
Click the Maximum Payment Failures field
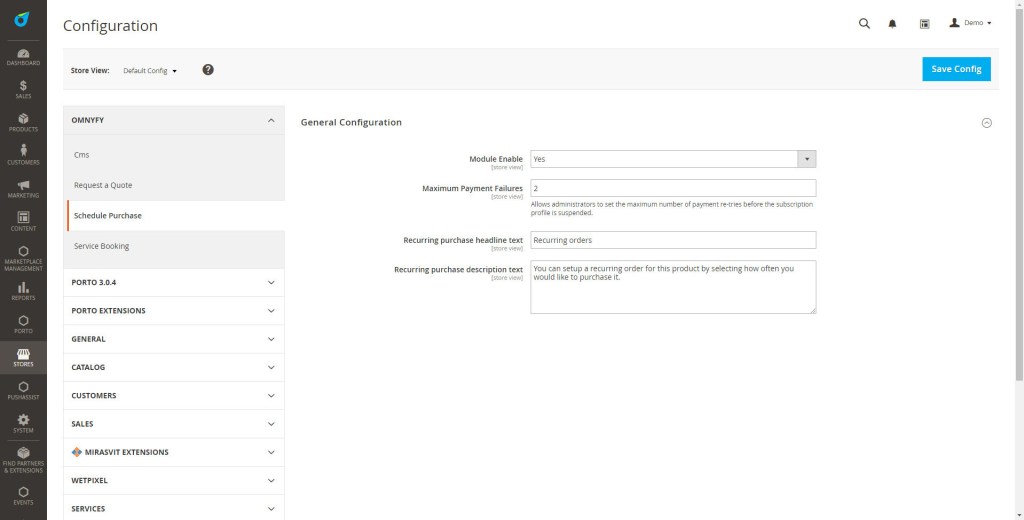[x=673, y=188]
